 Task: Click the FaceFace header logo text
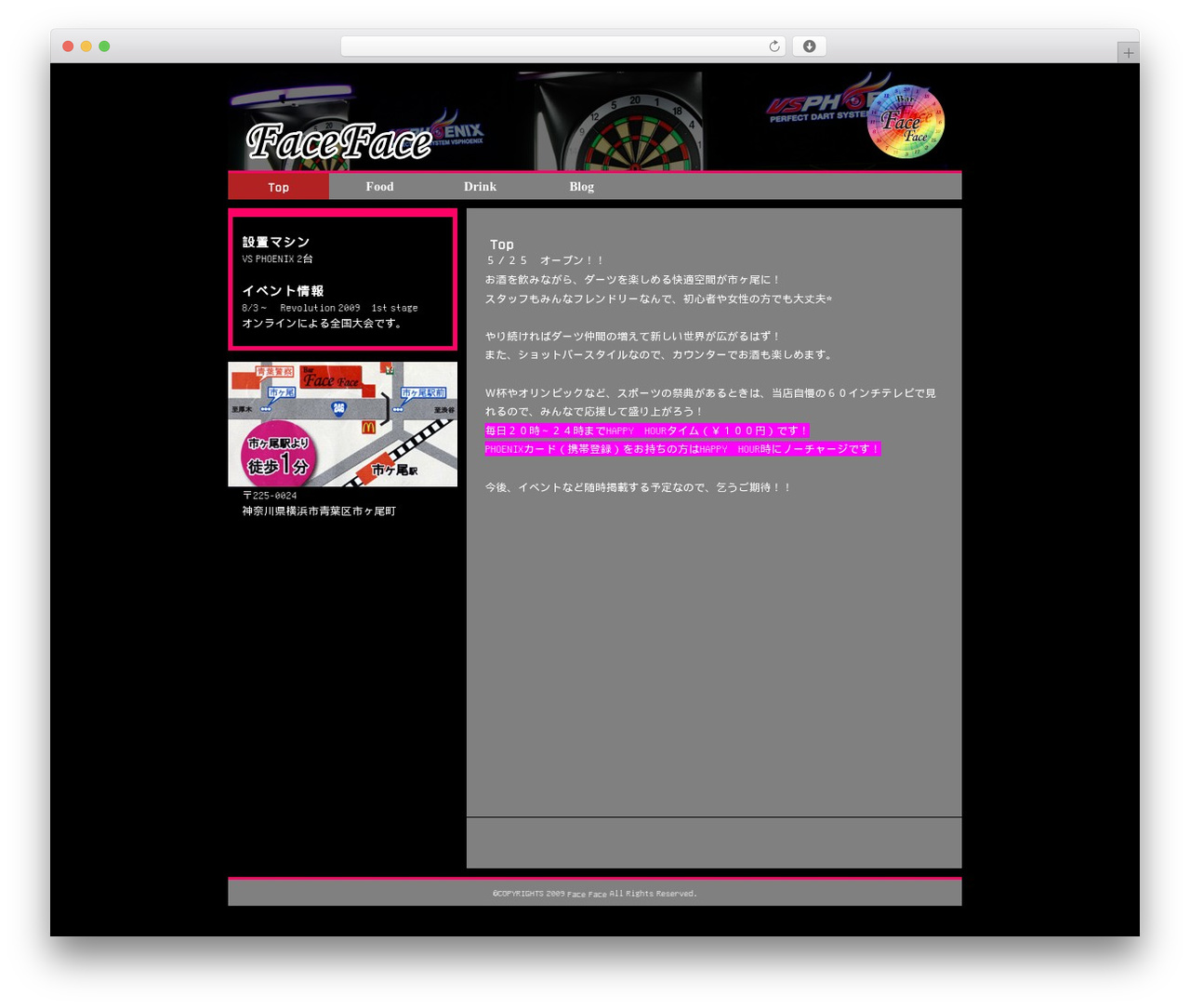point(339,141)
